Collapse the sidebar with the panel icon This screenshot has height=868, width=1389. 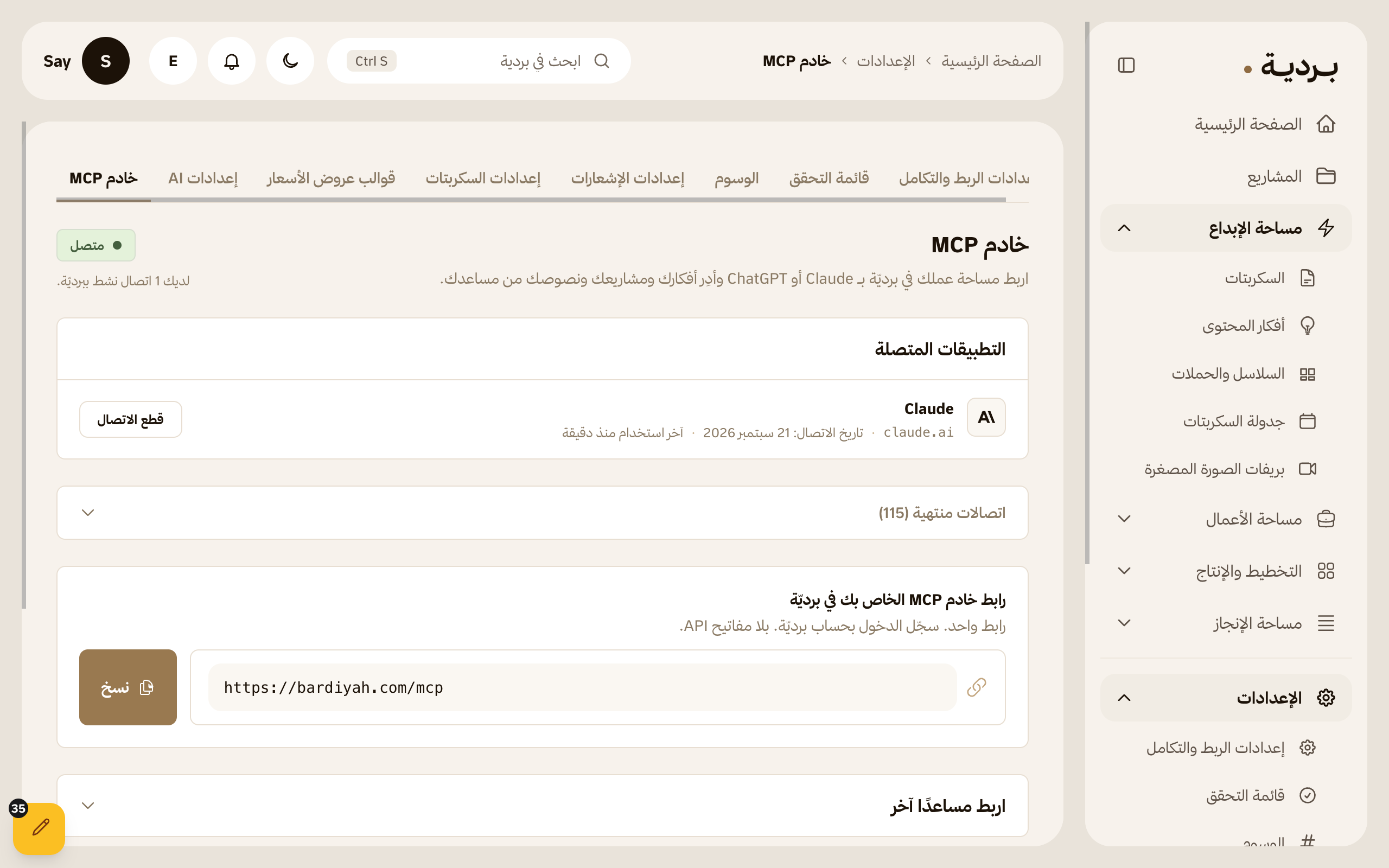(x=1126, y=65)
